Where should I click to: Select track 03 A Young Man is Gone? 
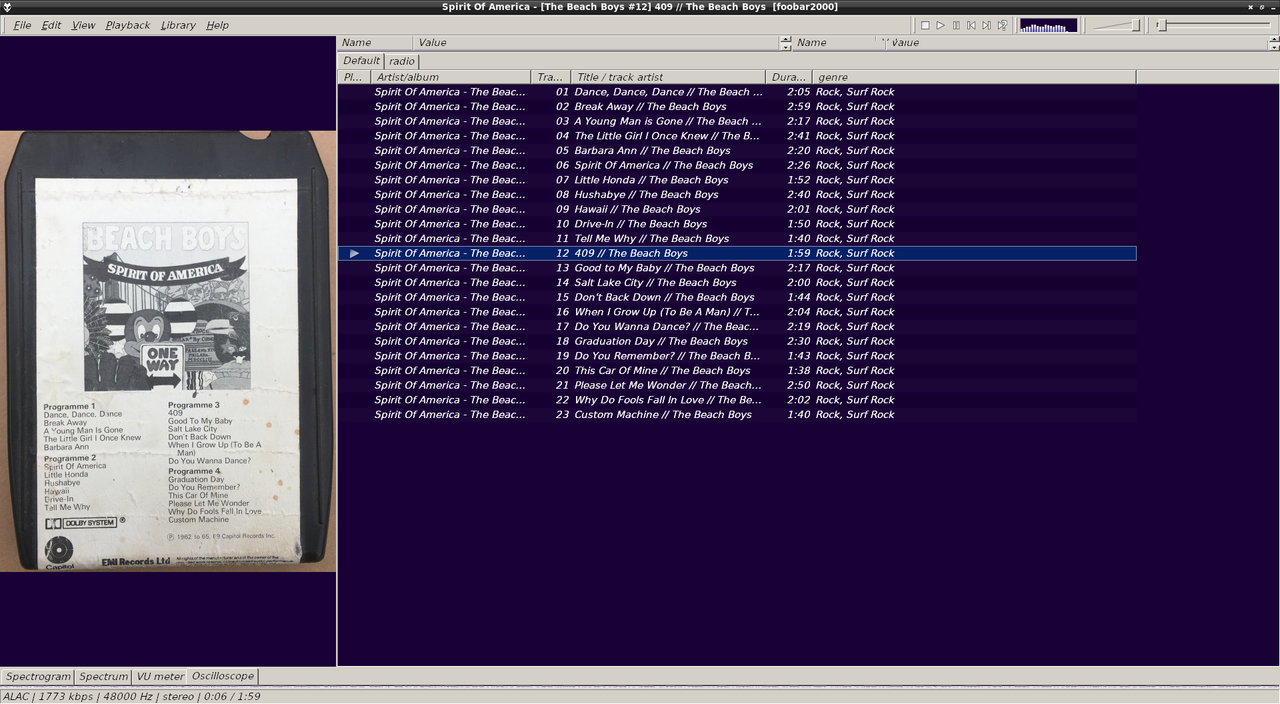(737, 121)
